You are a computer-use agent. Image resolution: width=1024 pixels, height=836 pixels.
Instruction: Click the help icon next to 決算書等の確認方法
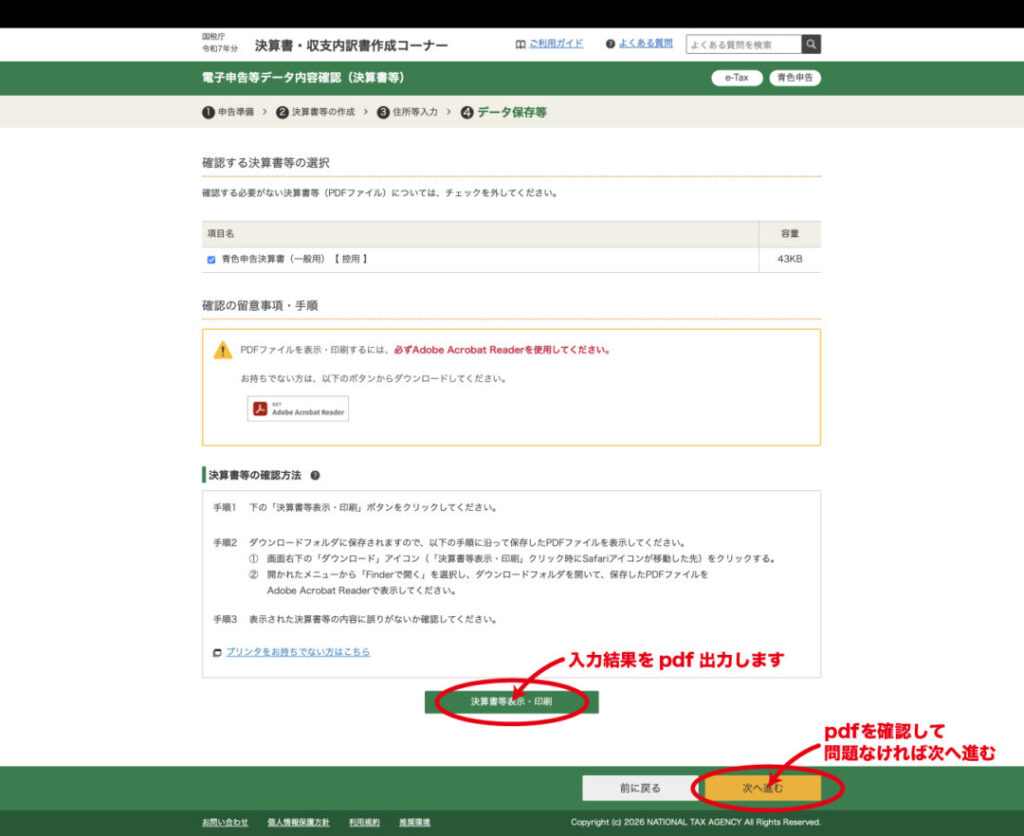[x=315, y=476]
